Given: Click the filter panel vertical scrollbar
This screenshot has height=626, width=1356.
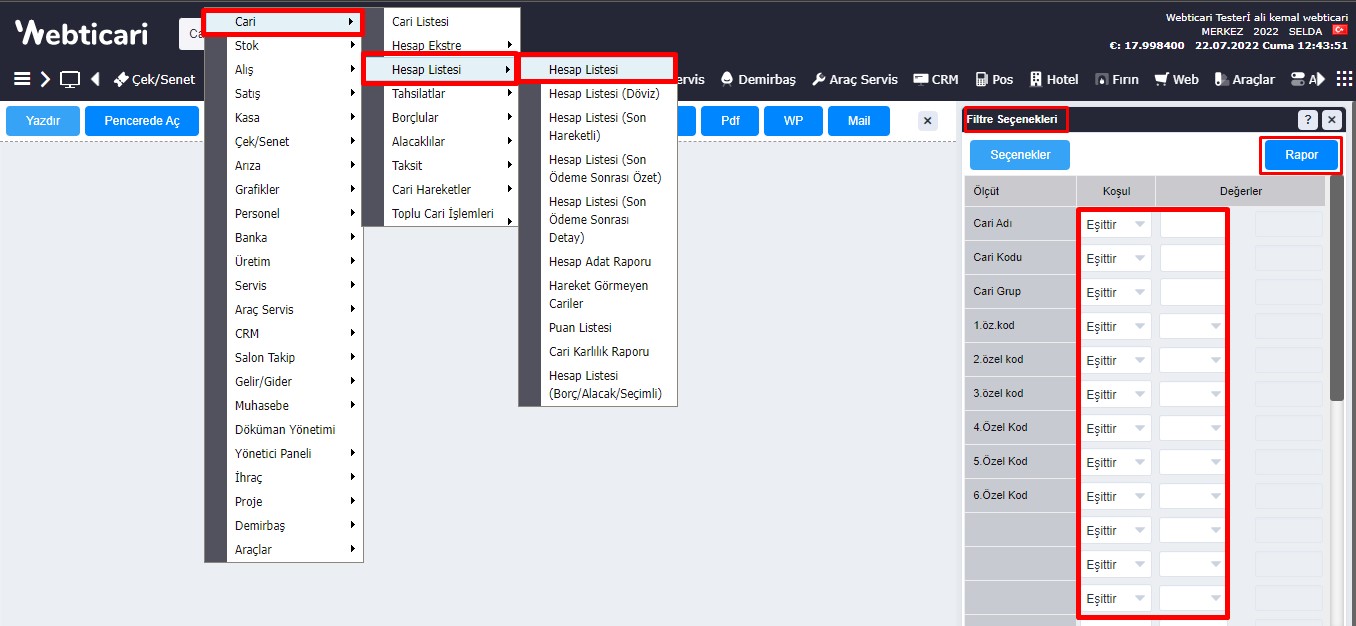Looking at the screenshot, I should pyautogui.click(x=1336, y=290).
